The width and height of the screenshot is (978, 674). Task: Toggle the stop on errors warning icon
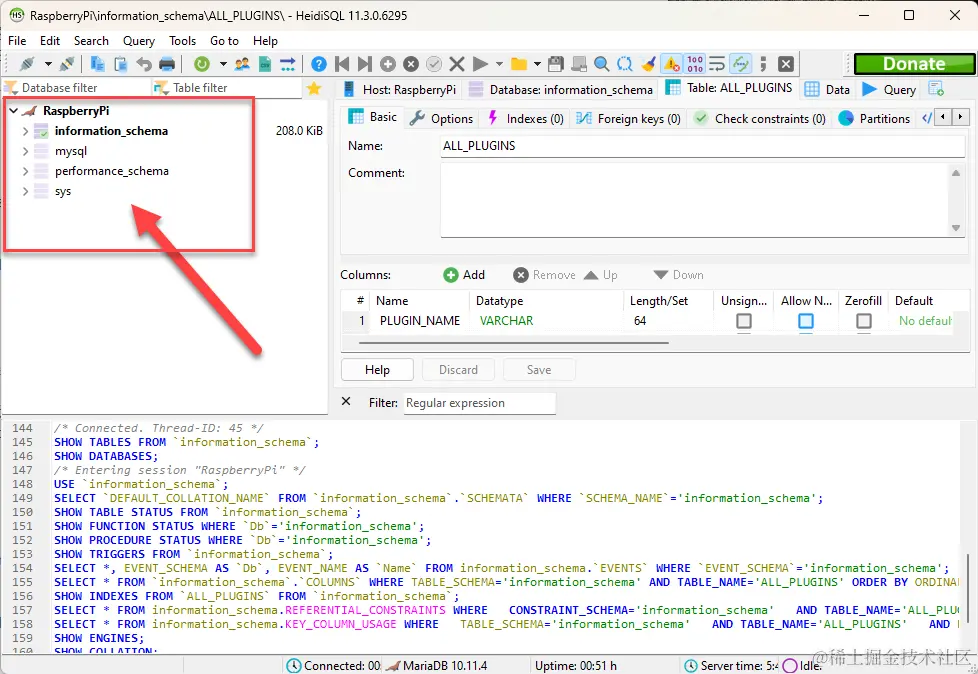[x=672, y=64]
